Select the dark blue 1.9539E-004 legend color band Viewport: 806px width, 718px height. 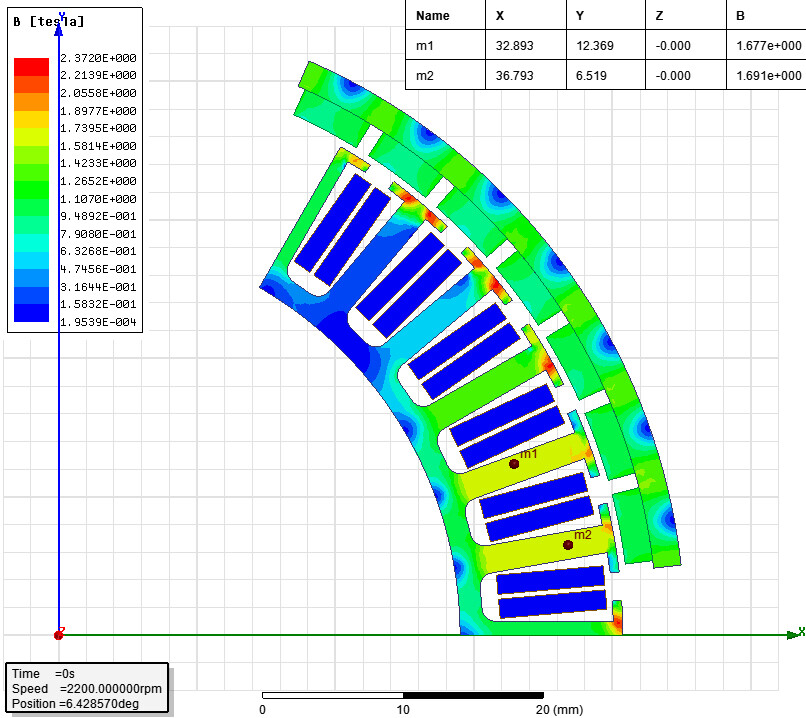point(31,313)
